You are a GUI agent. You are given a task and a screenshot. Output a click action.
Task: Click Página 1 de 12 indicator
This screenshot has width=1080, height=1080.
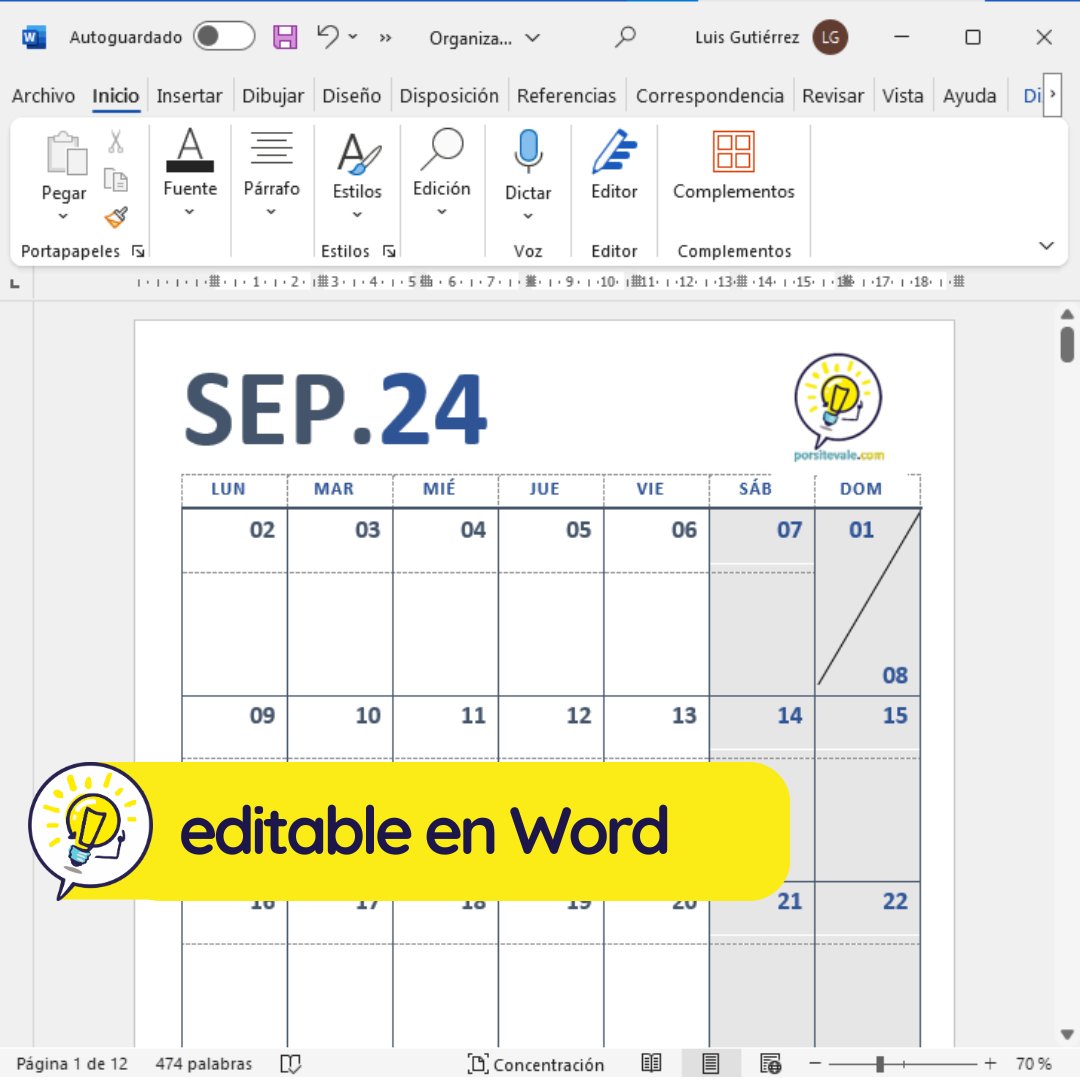(72, 1064)
